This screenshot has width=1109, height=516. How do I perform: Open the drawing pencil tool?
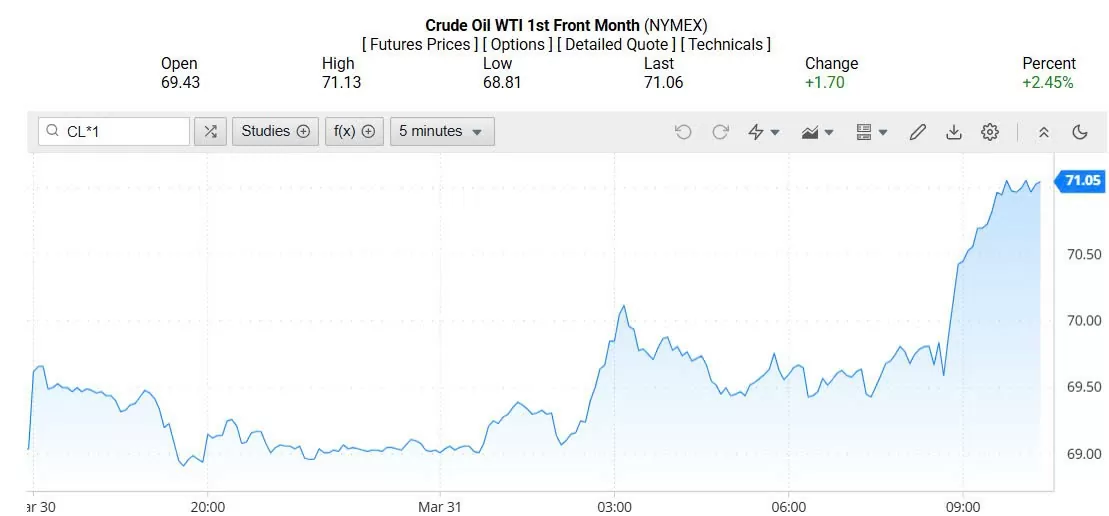tap(917, 132)
